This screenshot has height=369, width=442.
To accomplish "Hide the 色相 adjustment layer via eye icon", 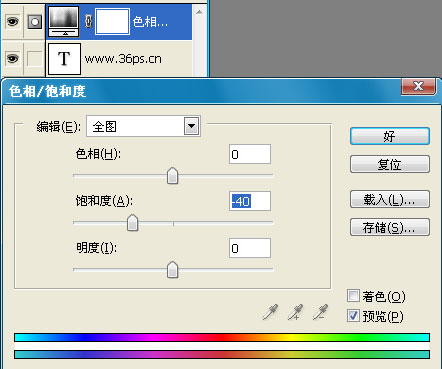I will (x=12, y=22).
